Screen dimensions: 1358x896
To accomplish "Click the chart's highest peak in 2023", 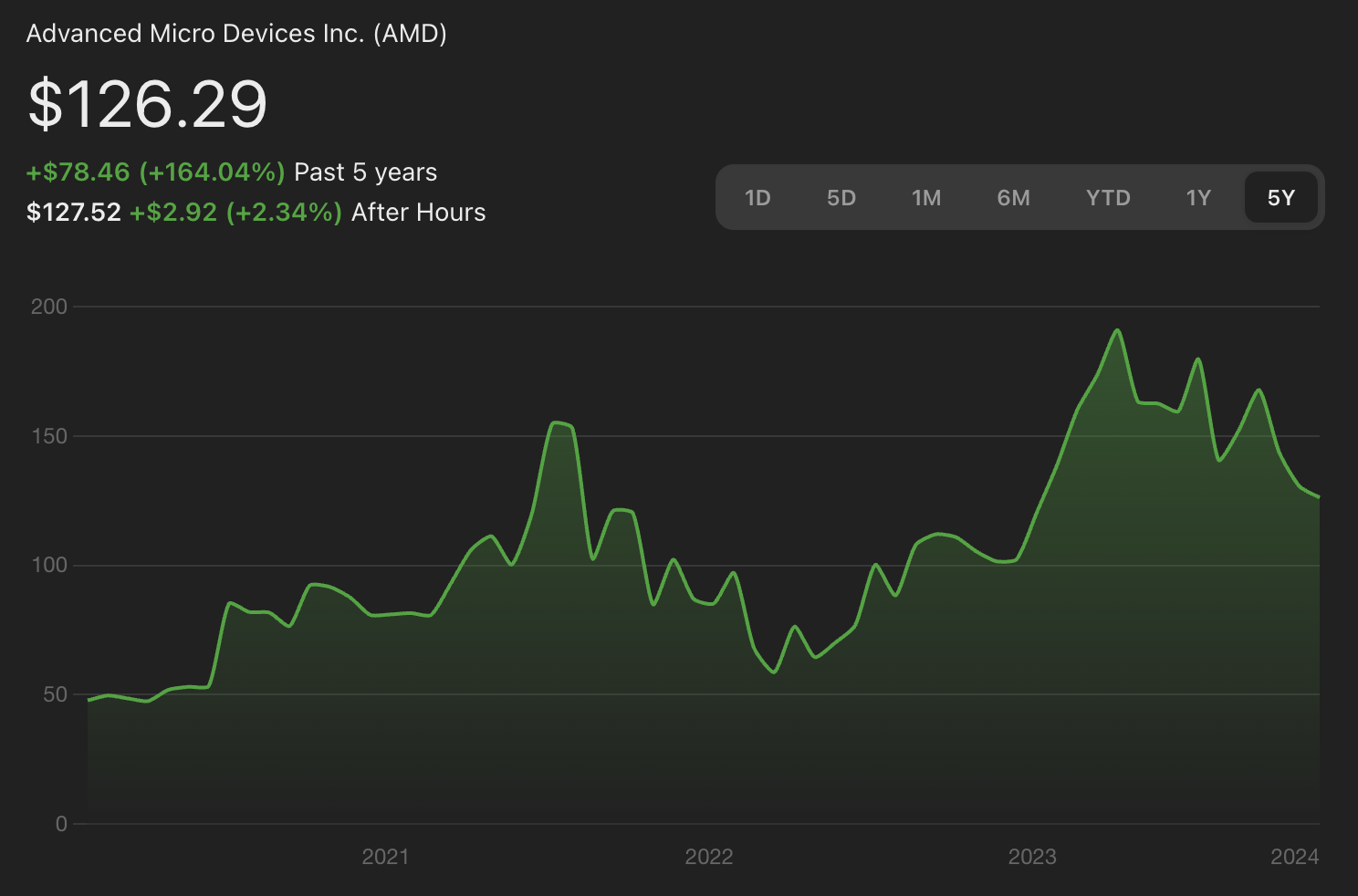I will pyautogui.click(x=1117, y=330).
